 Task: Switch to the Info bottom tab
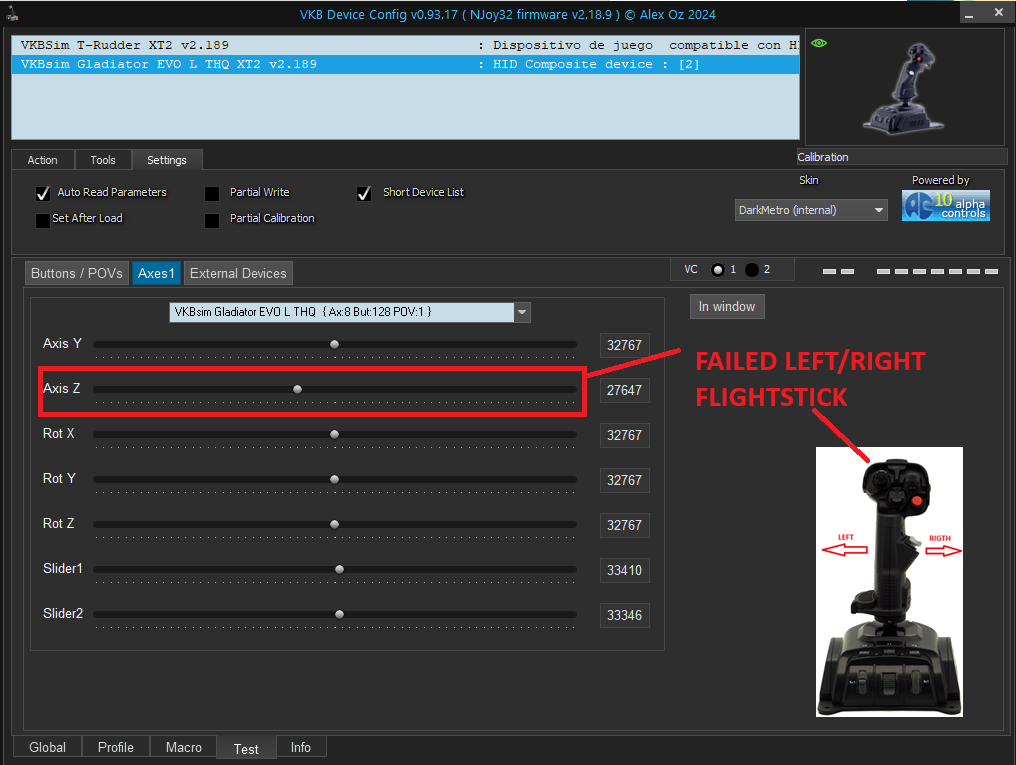[x=301, y=747]
